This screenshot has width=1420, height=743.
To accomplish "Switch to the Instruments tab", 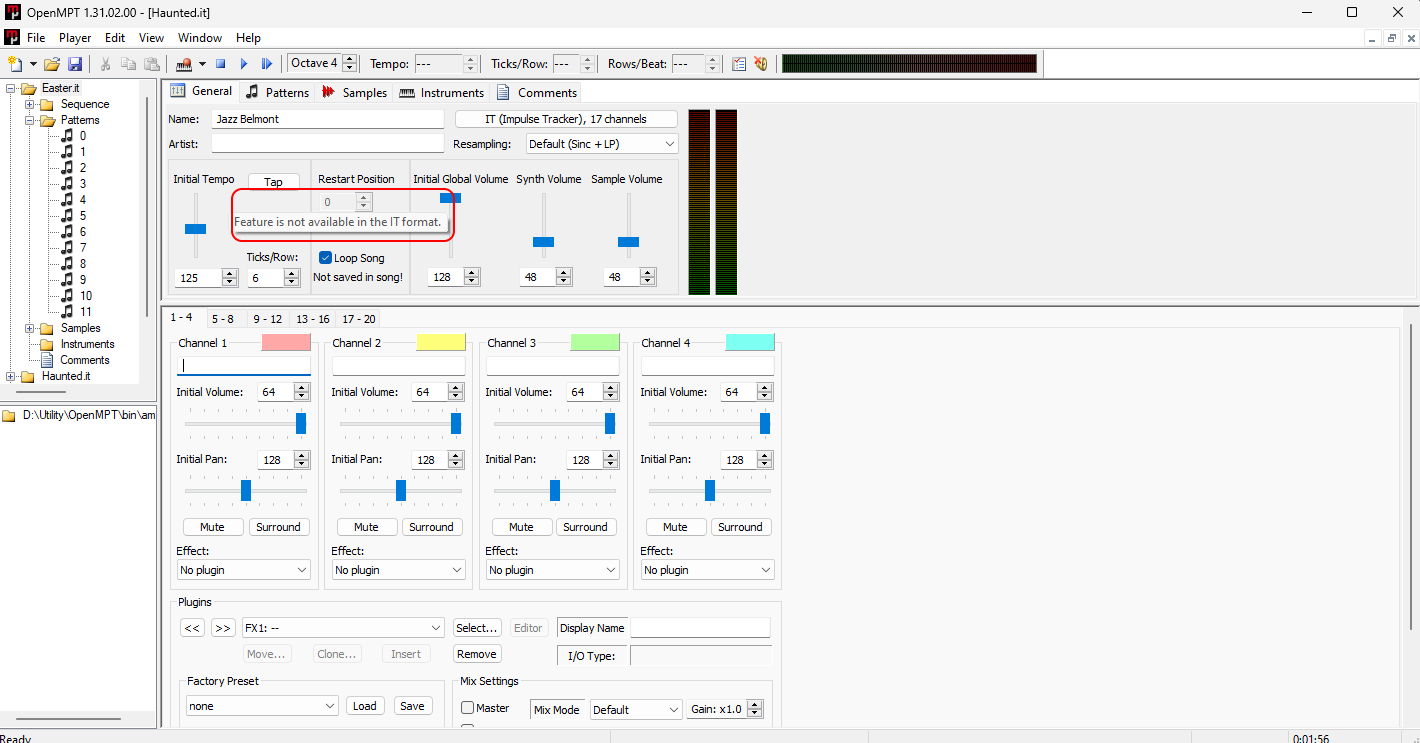I will coord(441,92).
